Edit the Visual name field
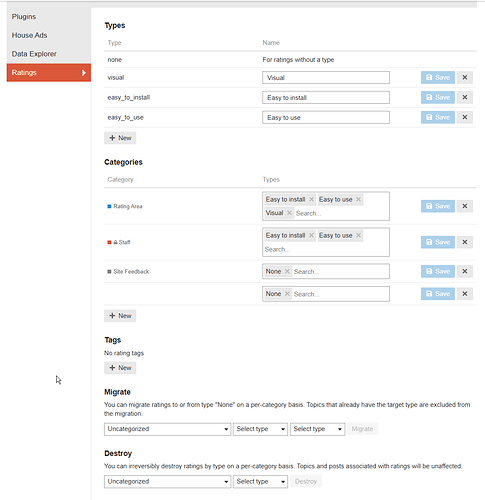This screenshot has width=485, height=500. (326, 78)
